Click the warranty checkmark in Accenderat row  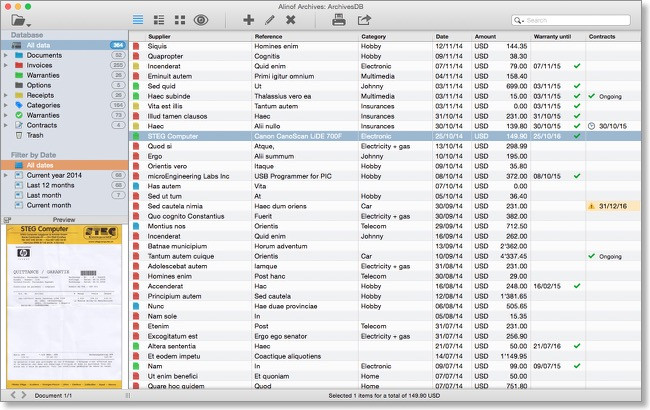577,286
